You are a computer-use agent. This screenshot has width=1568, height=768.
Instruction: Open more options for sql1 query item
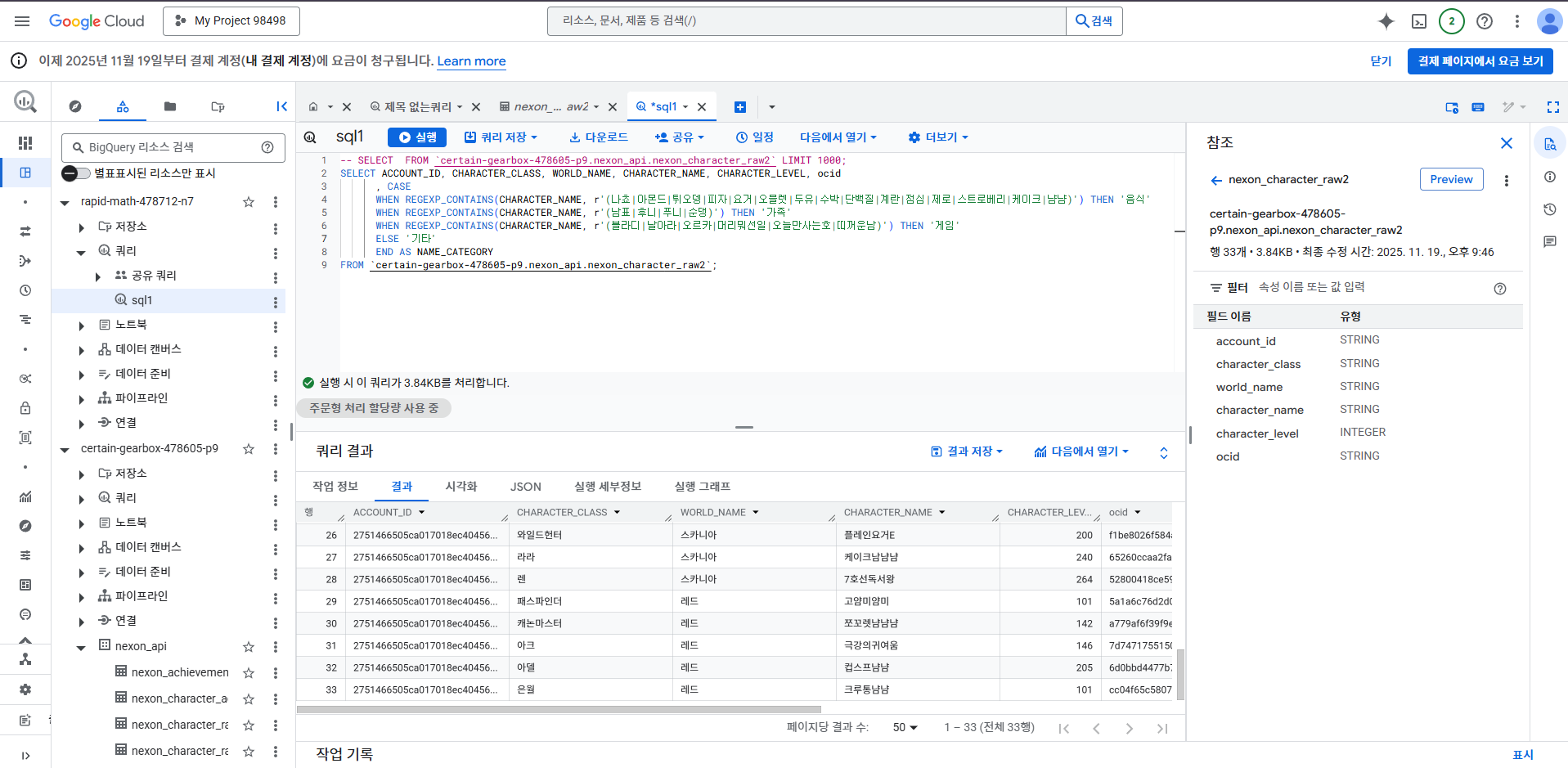tap(276, 302)
